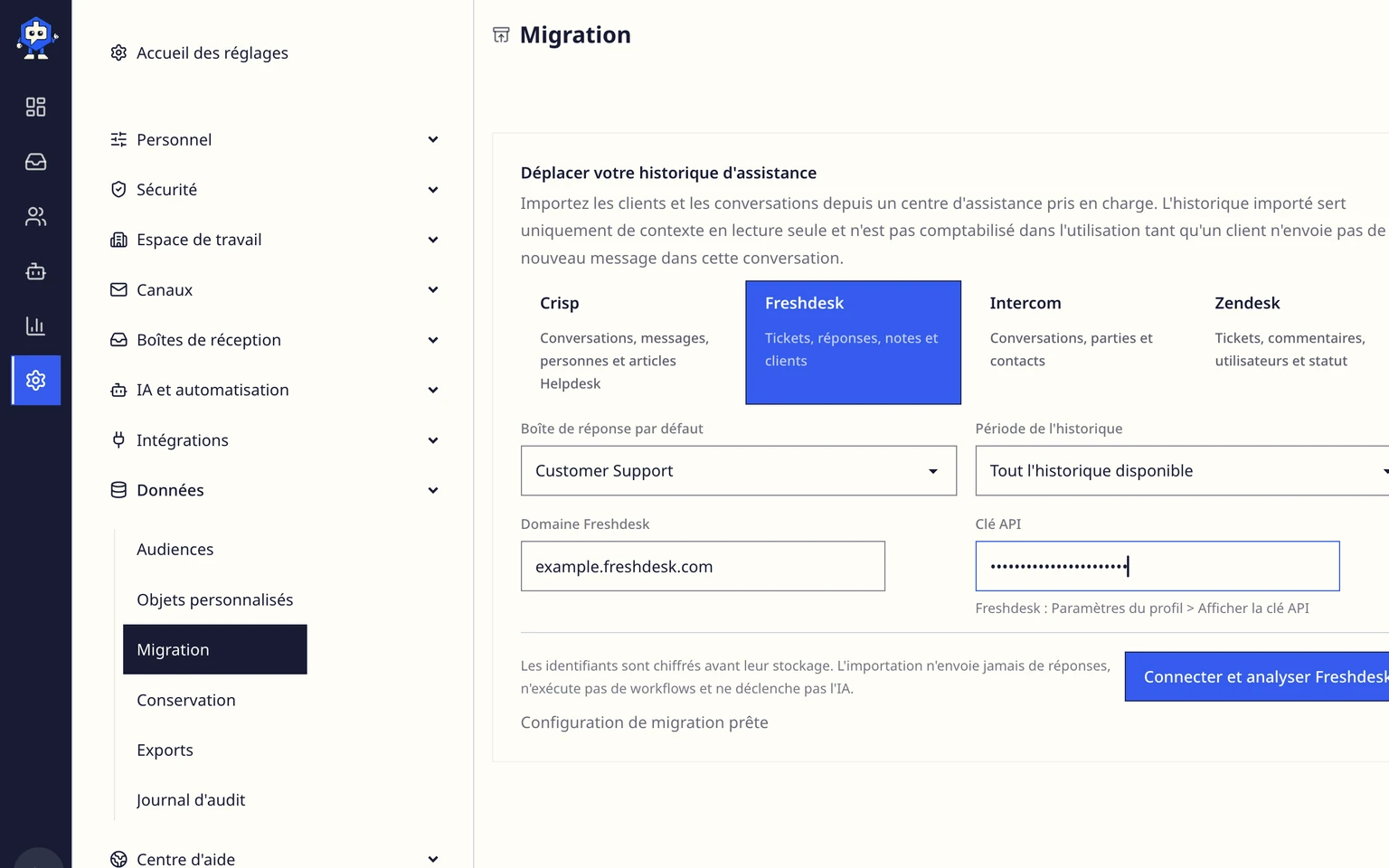Expand the Boîtes de réception chevron
This screenshot has height=868, width=1389.
coord(433,340)
